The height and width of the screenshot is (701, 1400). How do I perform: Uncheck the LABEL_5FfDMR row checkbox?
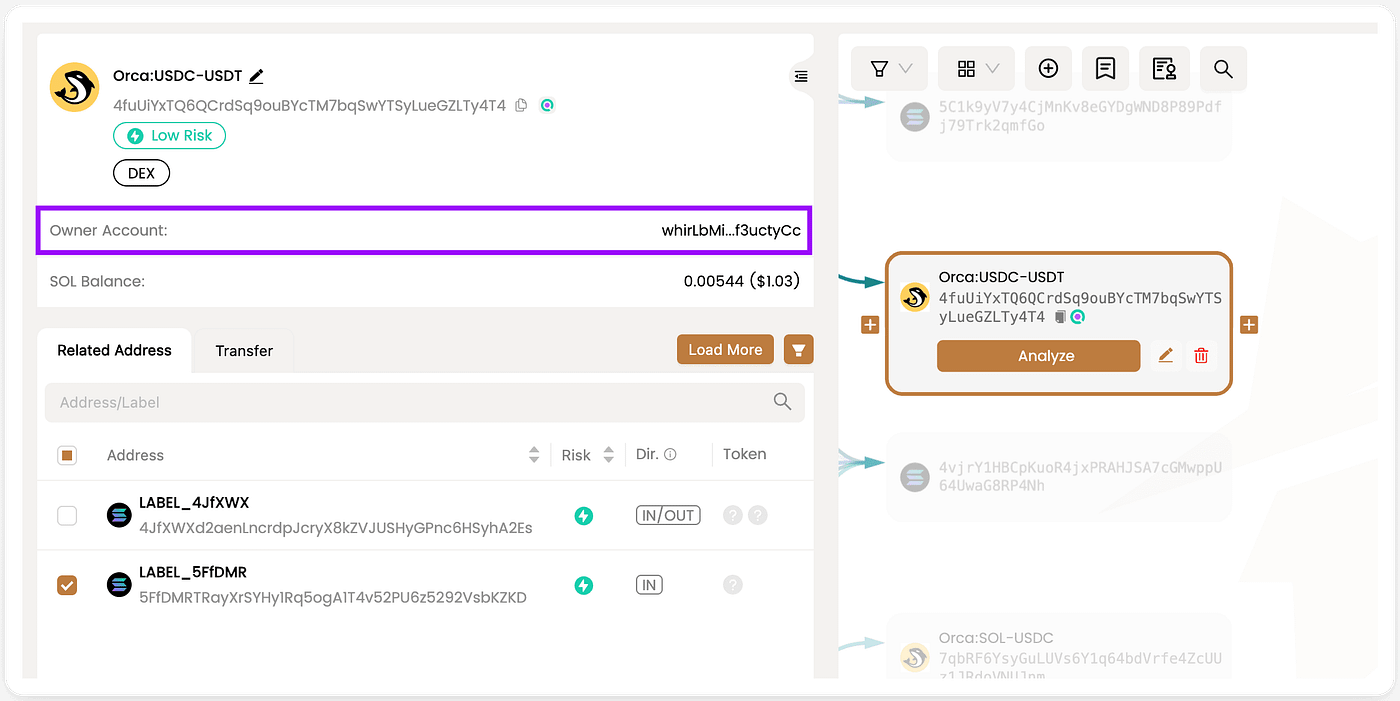click(x=67, y=585)
